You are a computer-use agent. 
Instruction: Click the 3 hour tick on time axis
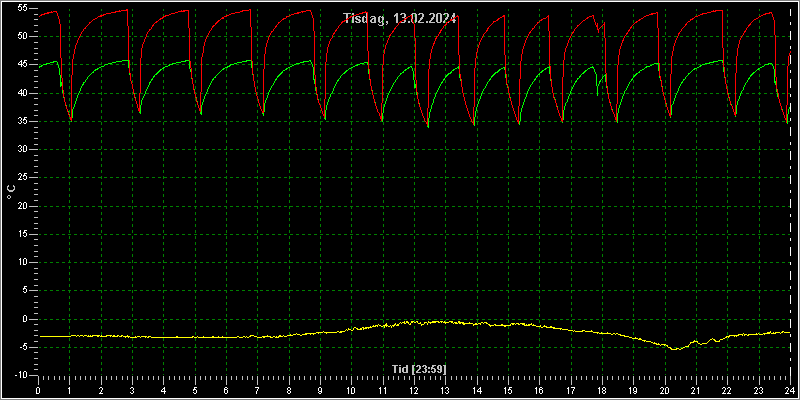(x=132, y=391)
